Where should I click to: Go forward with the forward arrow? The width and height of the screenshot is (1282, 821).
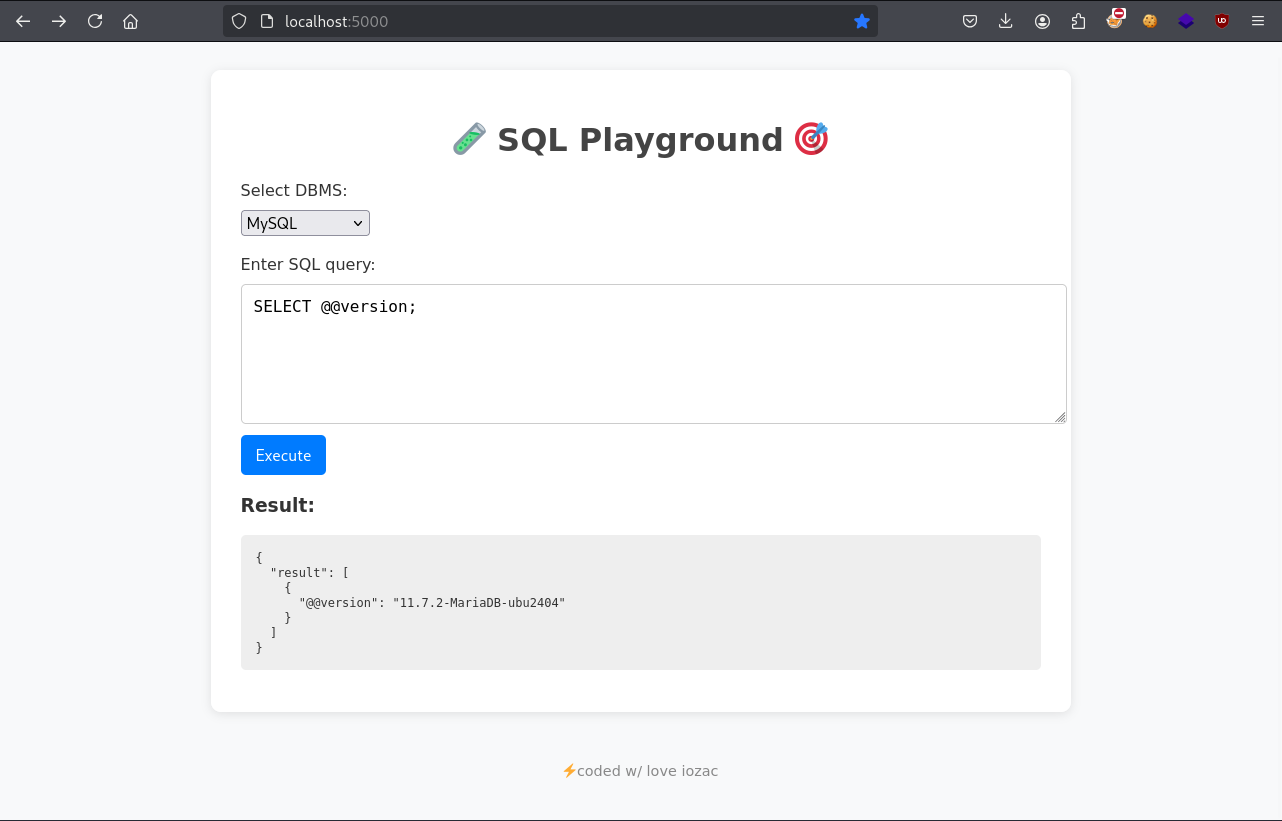(x=59, y=21)
